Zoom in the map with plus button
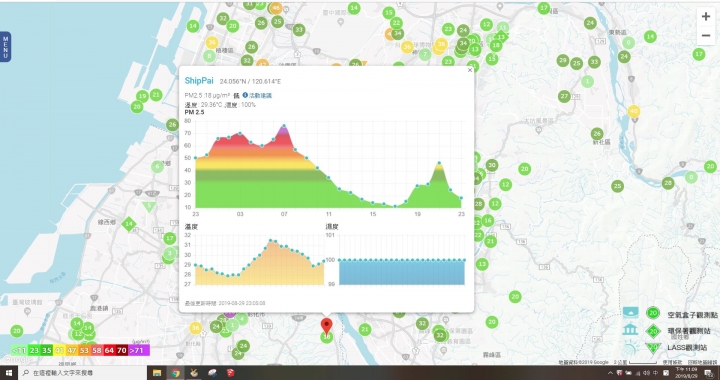The height and width of the screenshot is (380, 720). 706,17
